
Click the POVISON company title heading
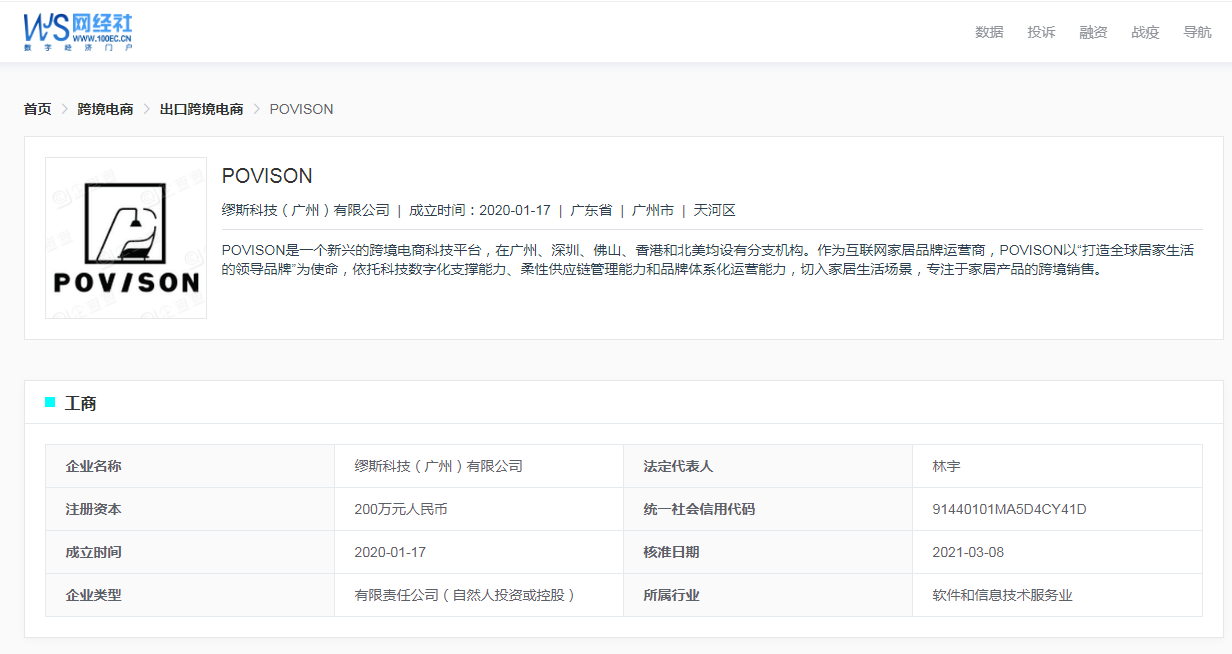(x=267, y=176)
